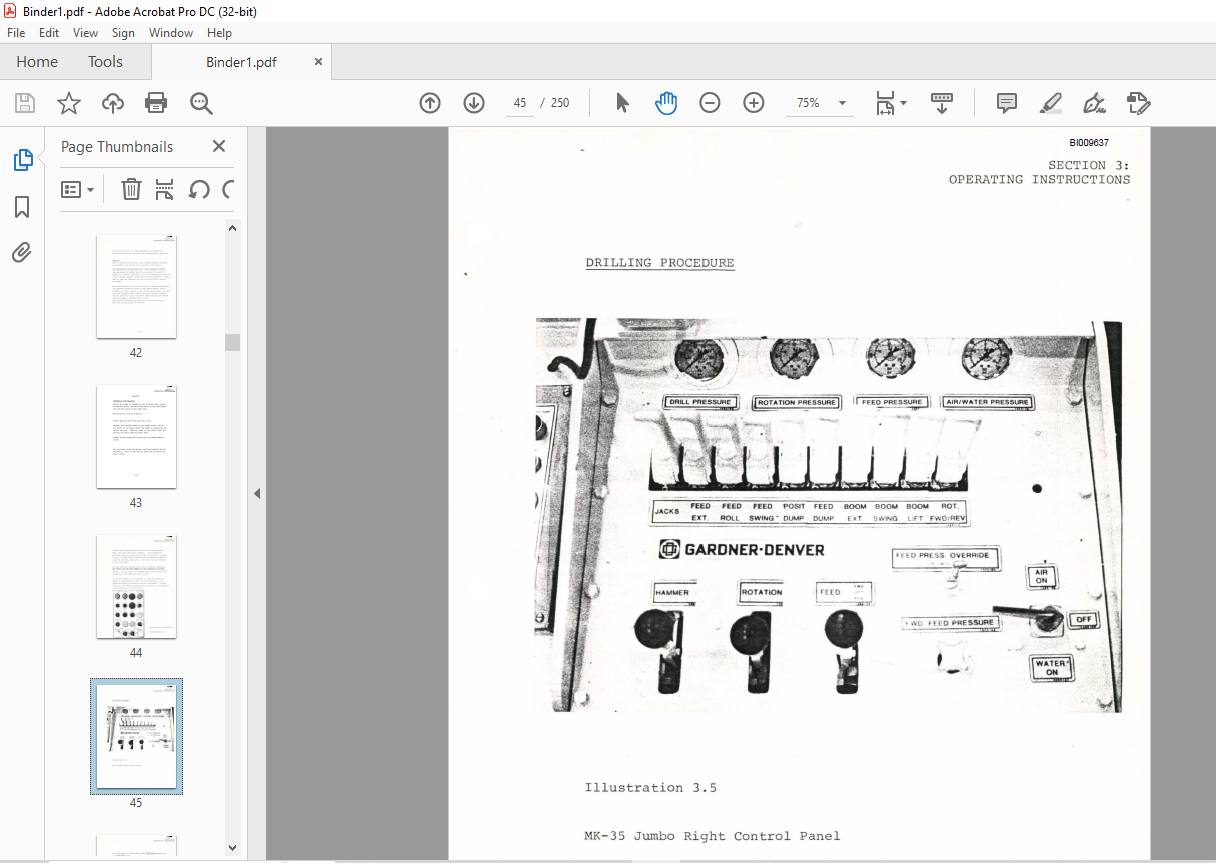The width and height of the screenshot is (1216, 863).
Task: Select the Binder1.pdf document tab
Action: [241, 62]
